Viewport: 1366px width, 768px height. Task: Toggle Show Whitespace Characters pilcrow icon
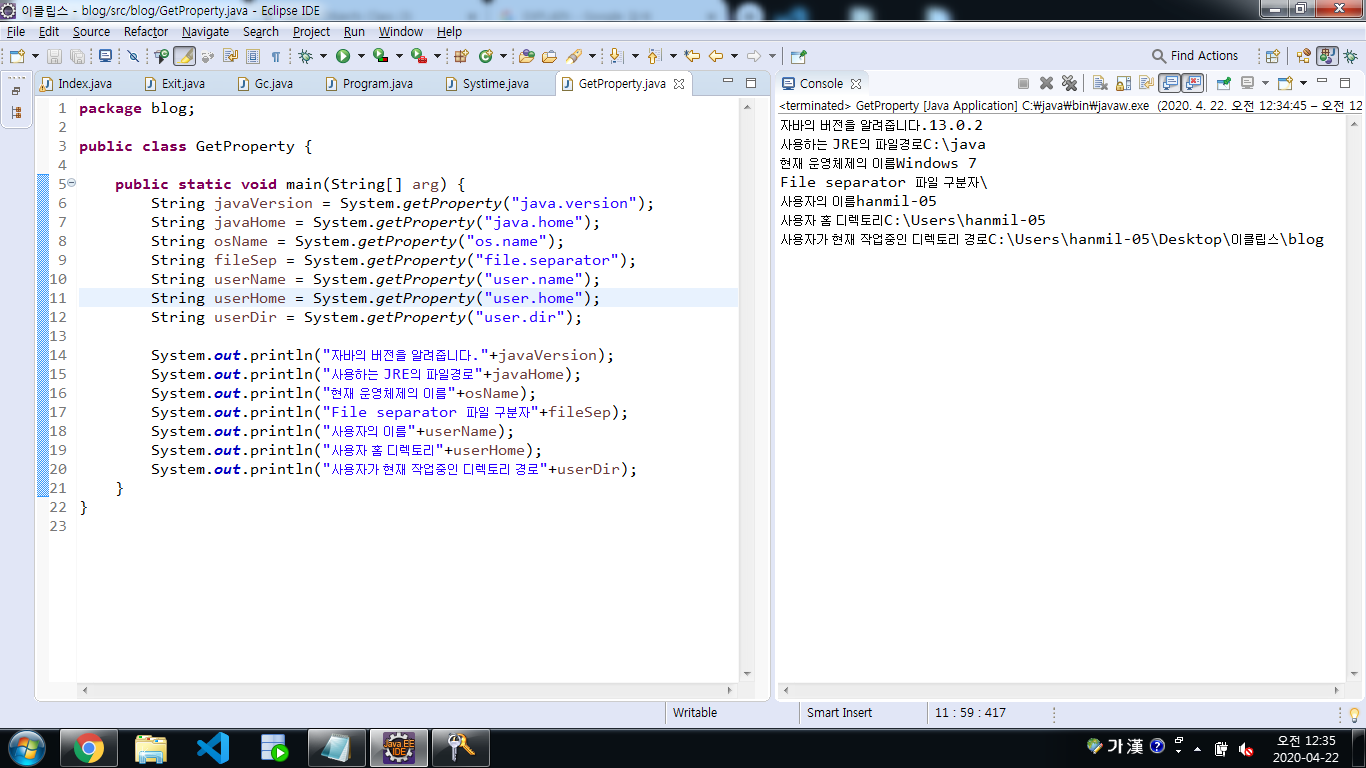[276, 56]
